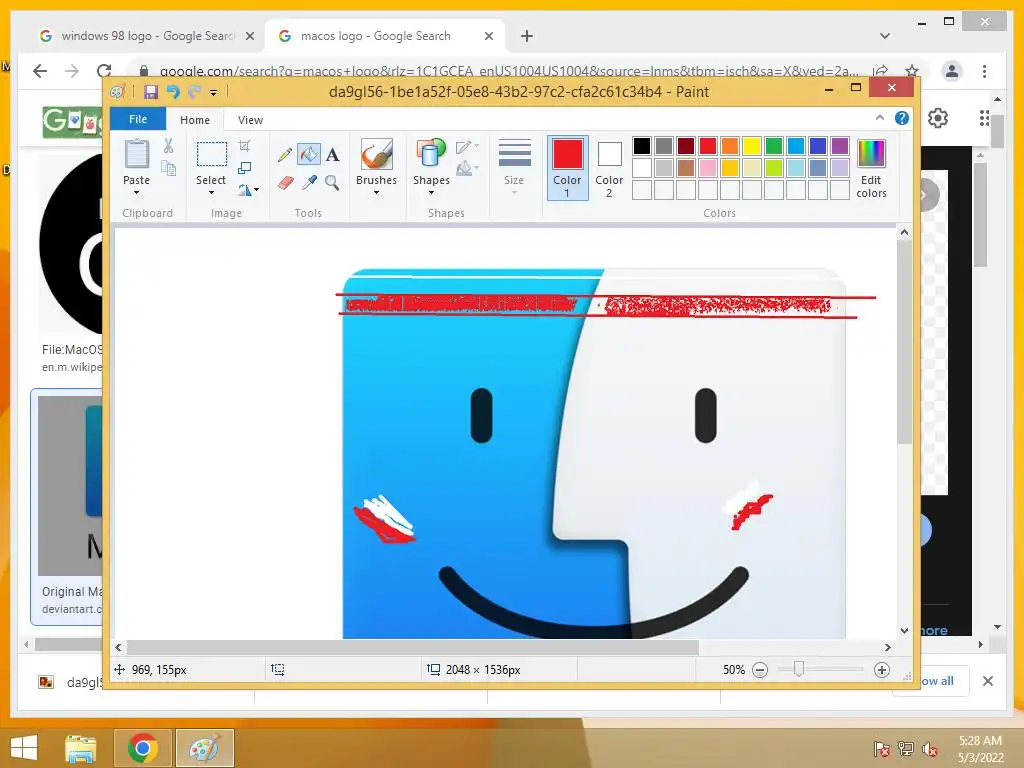Close the Chrome downloads bar
1024x768 pixels.
click(988, 681)
